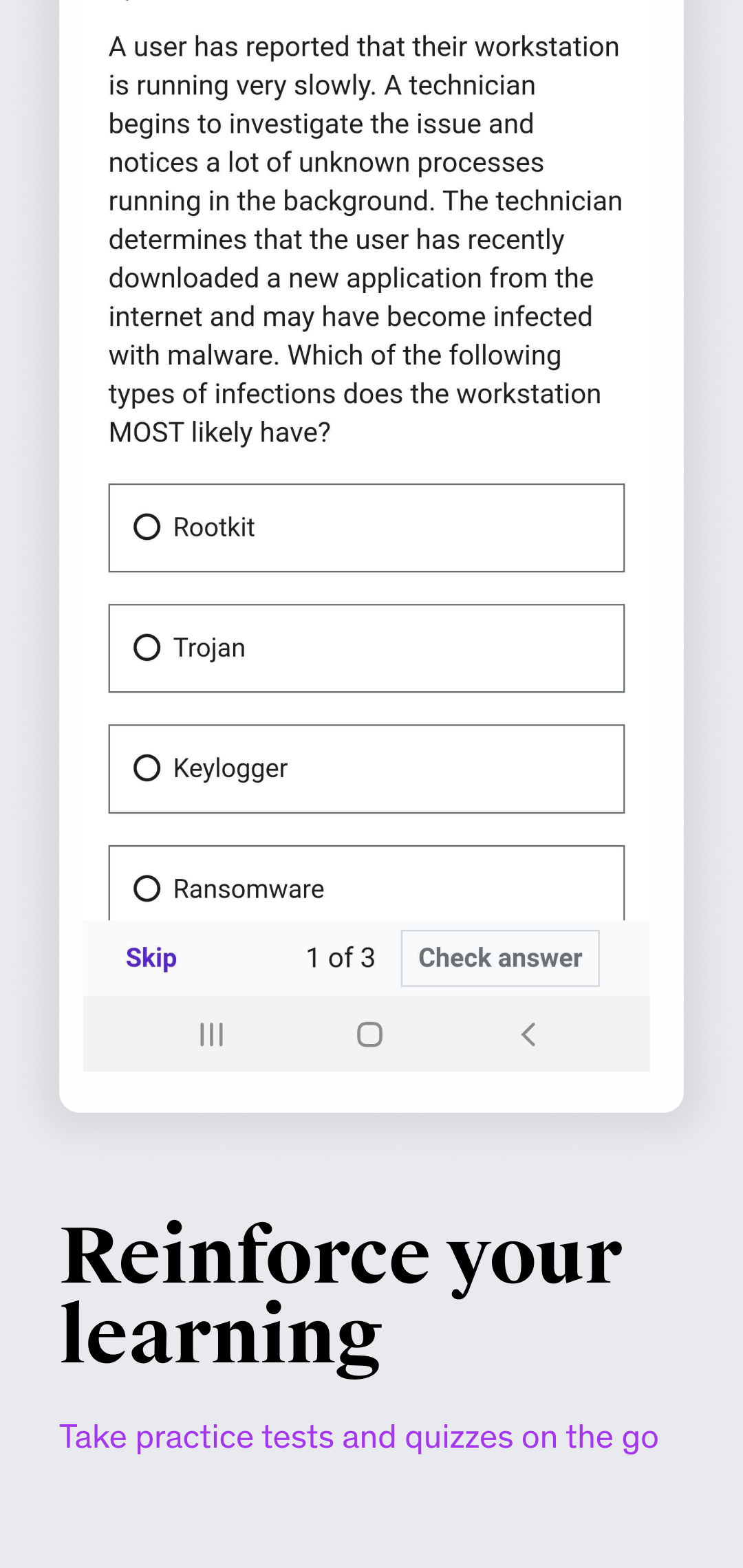Viewport: 743px width, 1568px height.
Task: Click the '1 of 3' question counter
Action: tap(341, 958)
